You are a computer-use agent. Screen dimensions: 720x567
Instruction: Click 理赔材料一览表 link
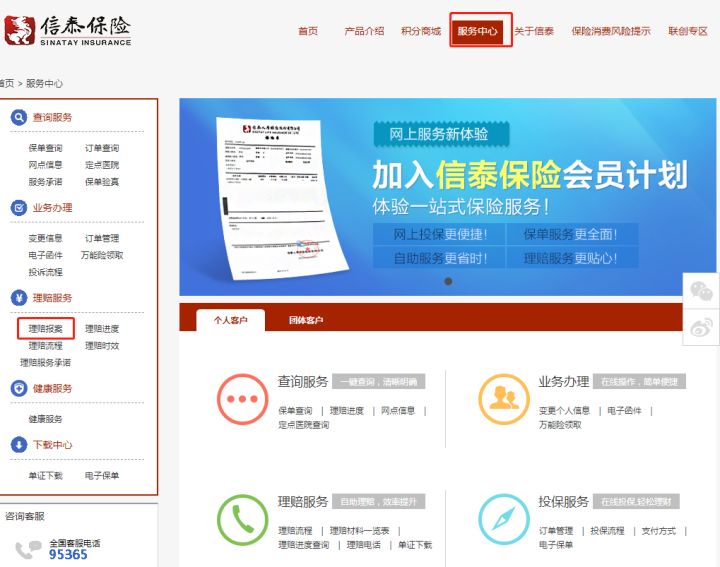pyautogui.click(x=360, y=531)
